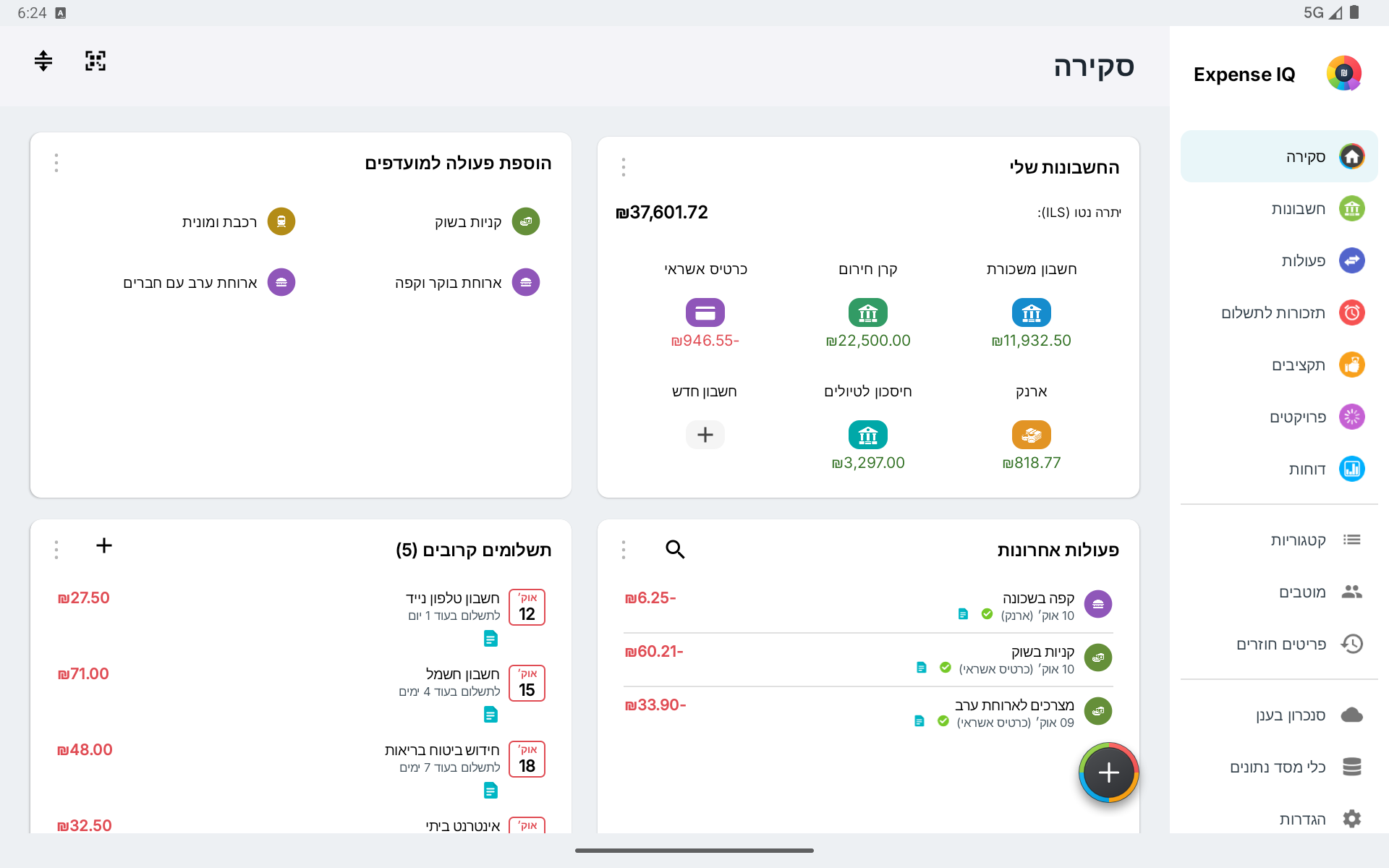Open overflow menu of תשלומים קרובים card
This screenshot has width=1389, height=868.
[56, 550]
